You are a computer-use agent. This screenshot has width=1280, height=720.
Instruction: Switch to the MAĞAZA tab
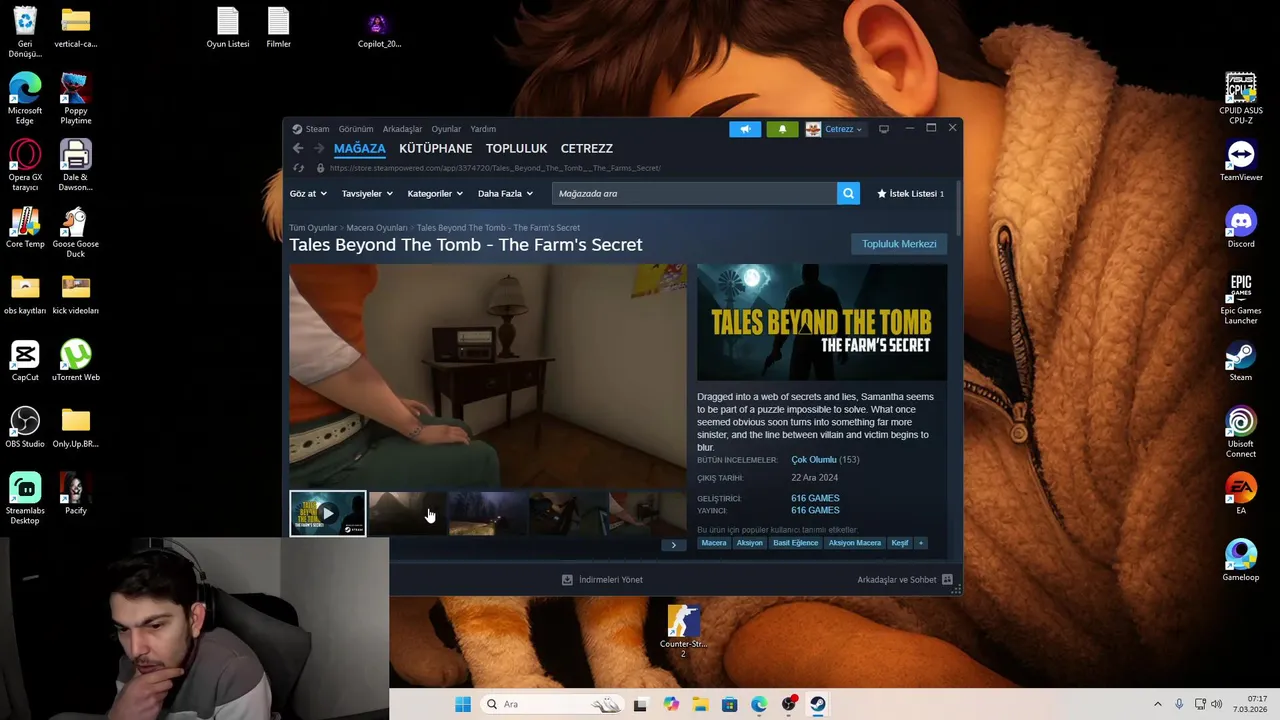360,148
